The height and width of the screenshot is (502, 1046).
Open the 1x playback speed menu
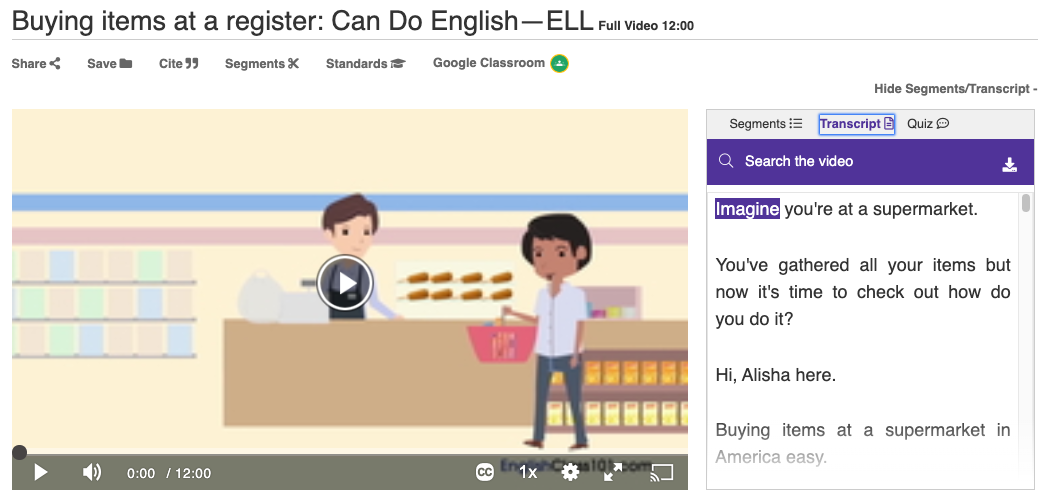coord(528,472)
